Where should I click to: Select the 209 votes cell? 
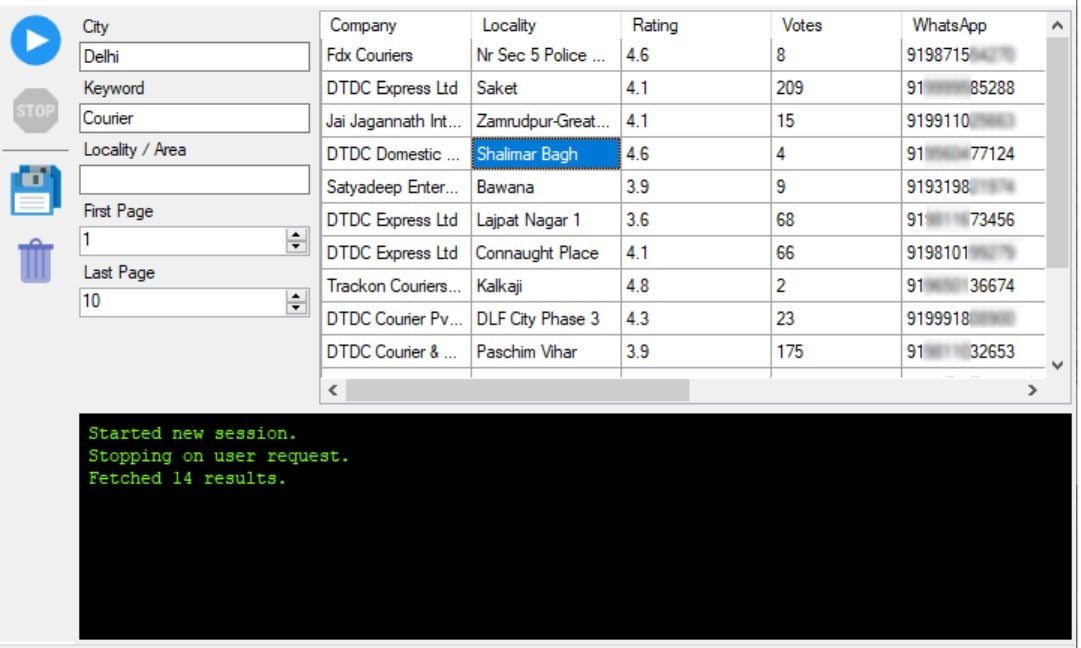836,88
